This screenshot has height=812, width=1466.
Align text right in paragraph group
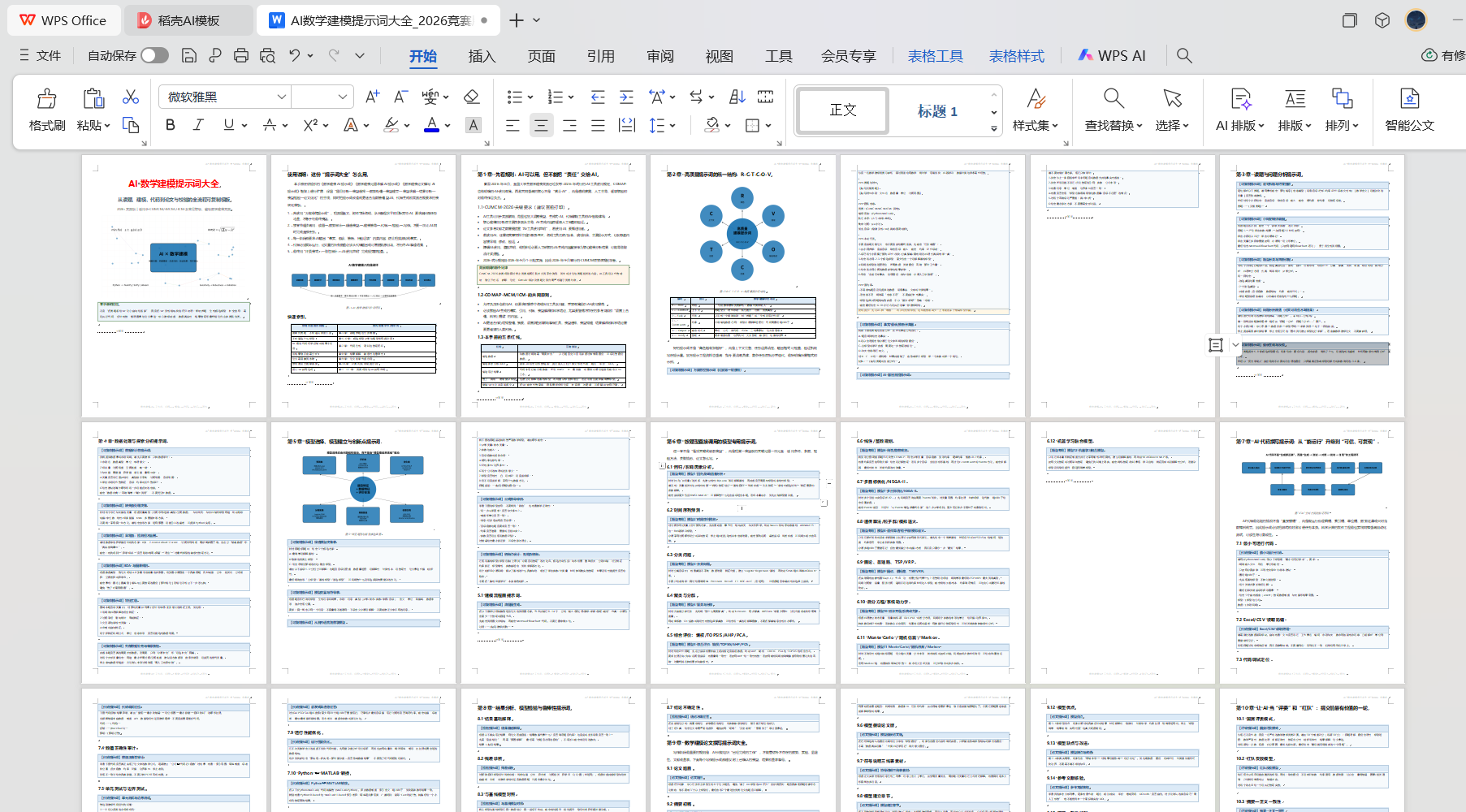click(569, 125)
